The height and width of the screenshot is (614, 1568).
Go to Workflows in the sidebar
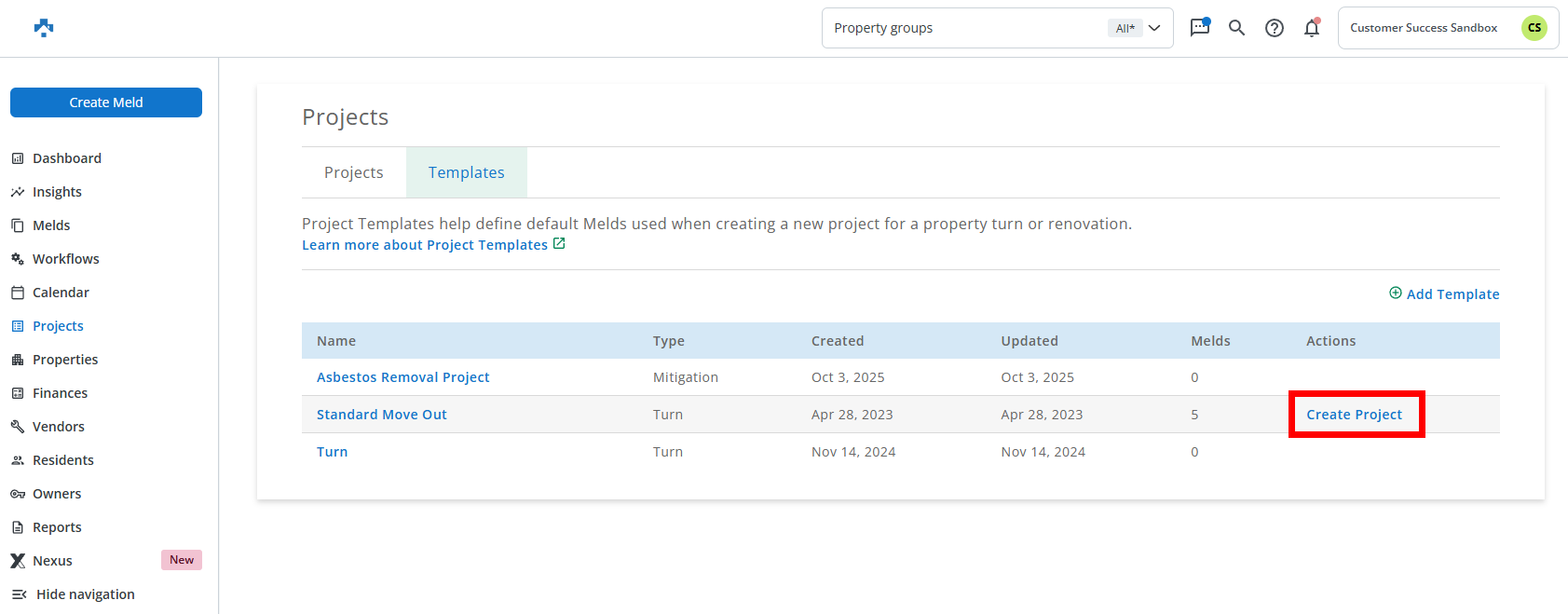tap(65, 259)
